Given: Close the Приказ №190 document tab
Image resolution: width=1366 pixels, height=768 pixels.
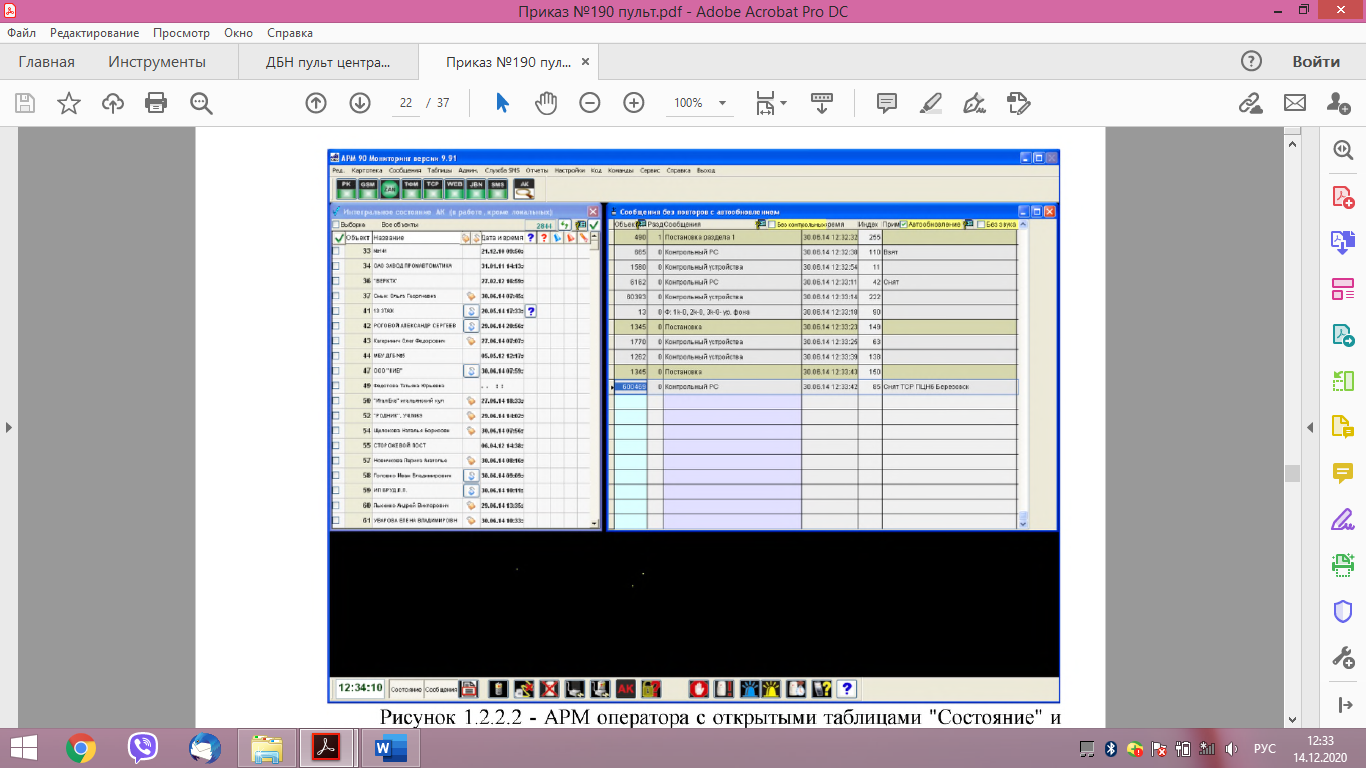Looking at the screenshot, I should click(586, 62).
